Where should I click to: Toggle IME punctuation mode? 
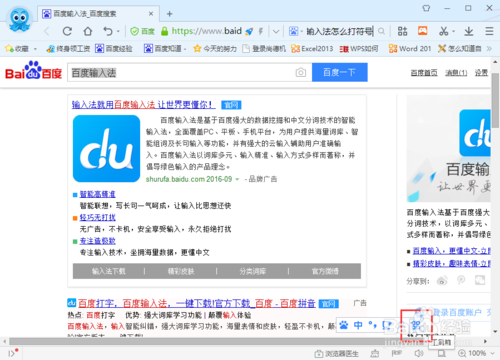(372, 325)
